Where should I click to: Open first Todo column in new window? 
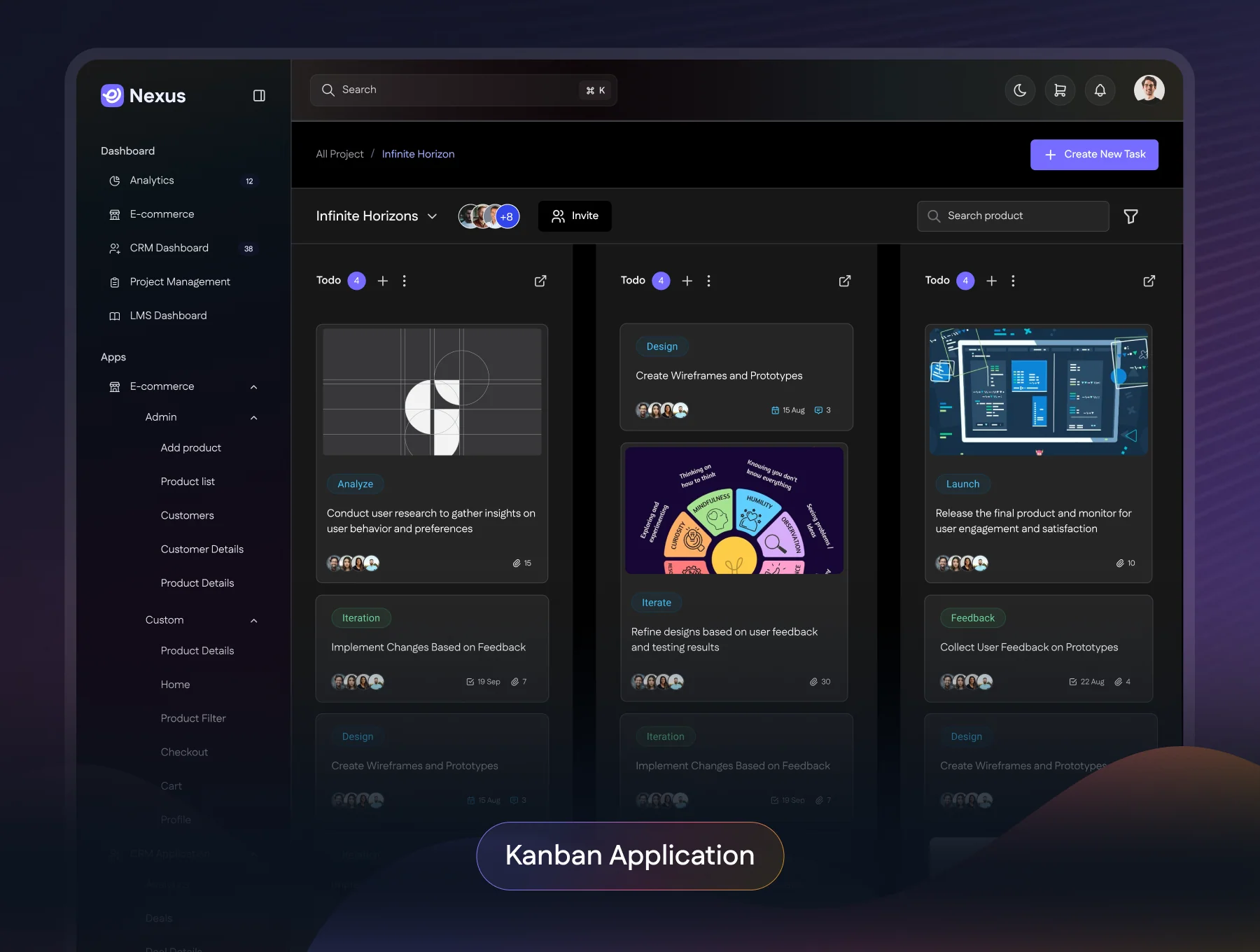540,281
